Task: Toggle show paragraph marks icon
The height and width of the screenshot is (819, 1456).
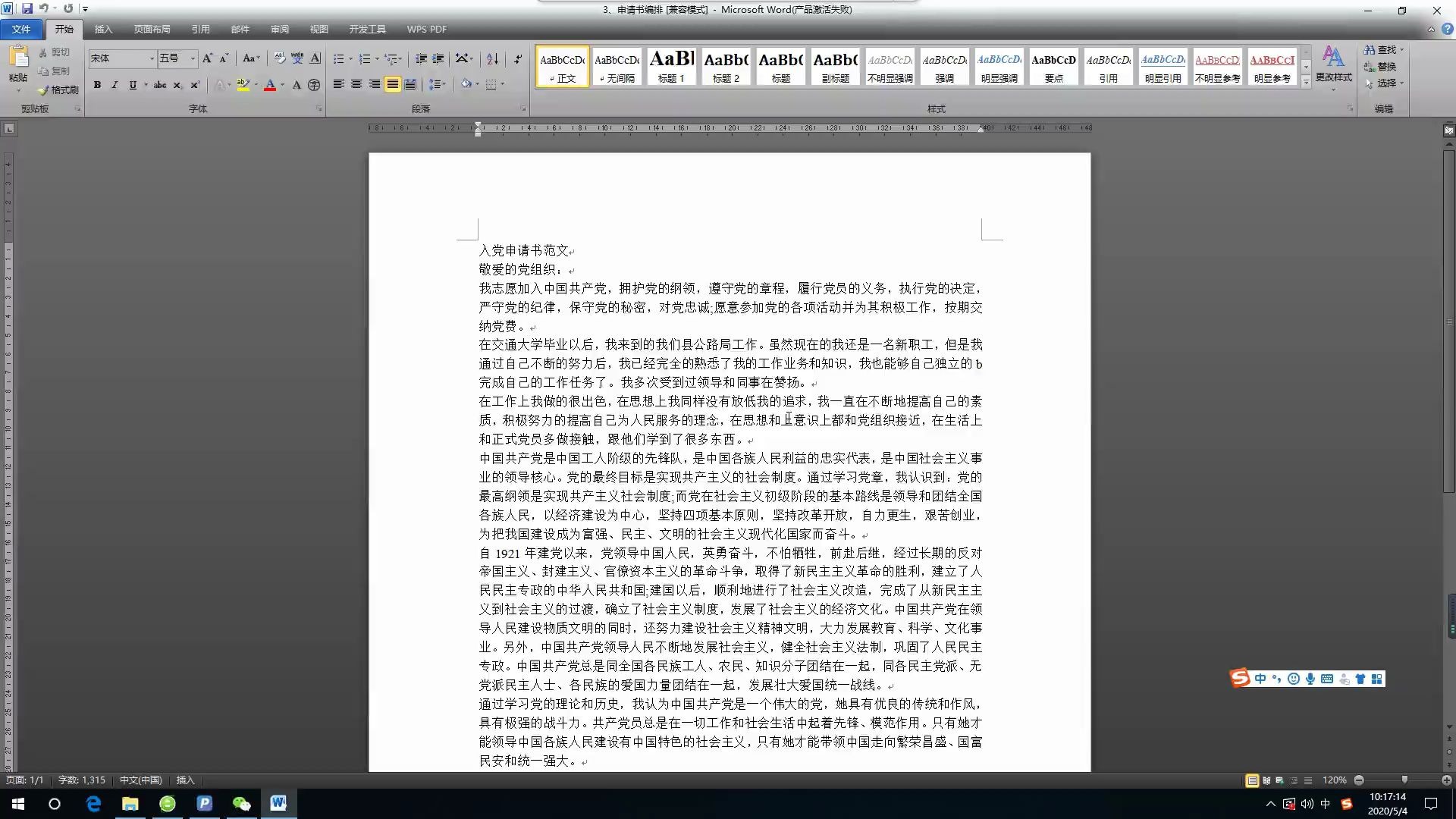Action: point(518,58)
